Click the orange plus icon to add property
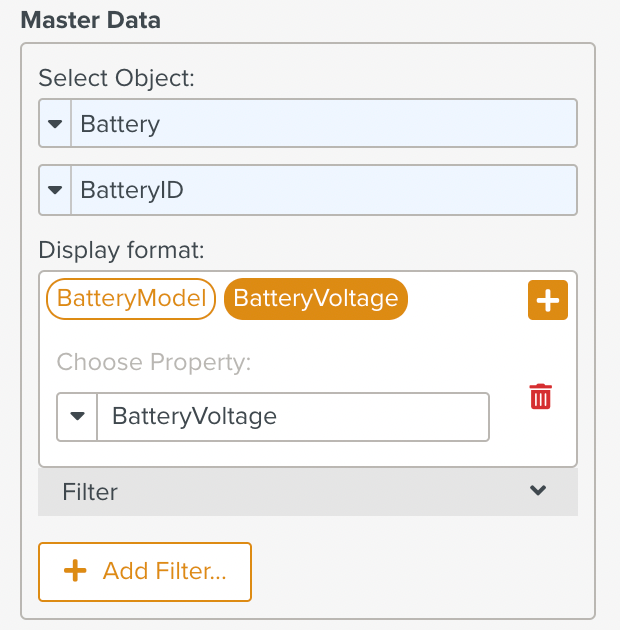 click(x=547, y=300)
